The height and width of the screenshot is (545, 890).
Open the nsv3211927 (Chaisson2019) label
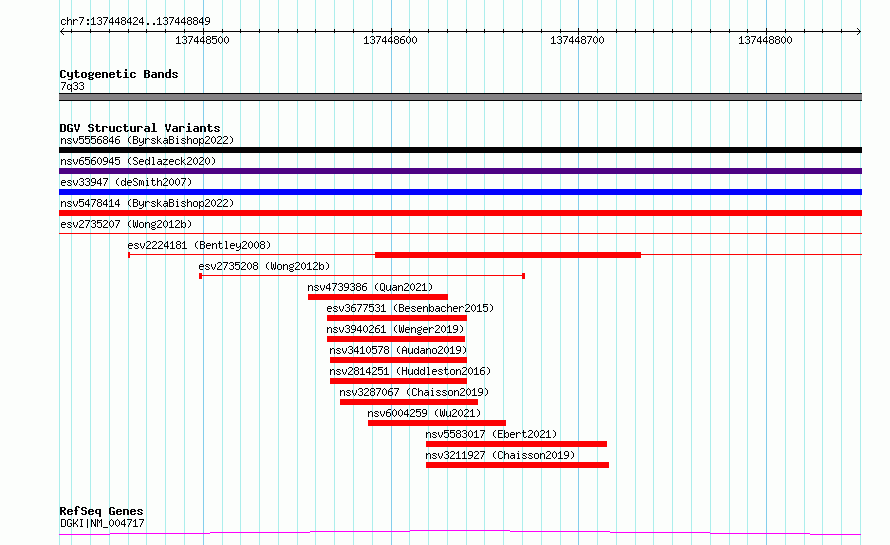click(500, 455)
